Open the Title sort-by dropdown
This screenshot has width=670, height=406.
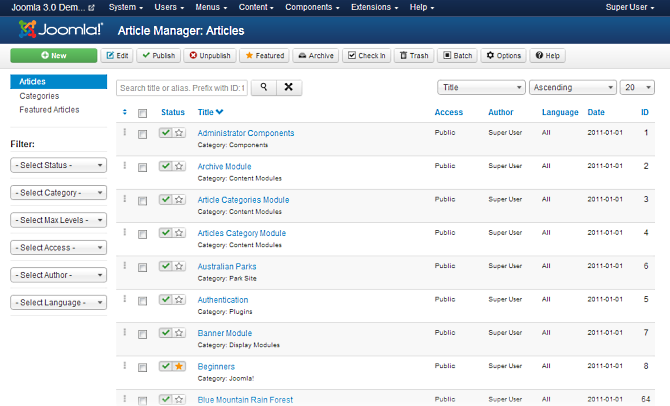[x=482, y=87]
